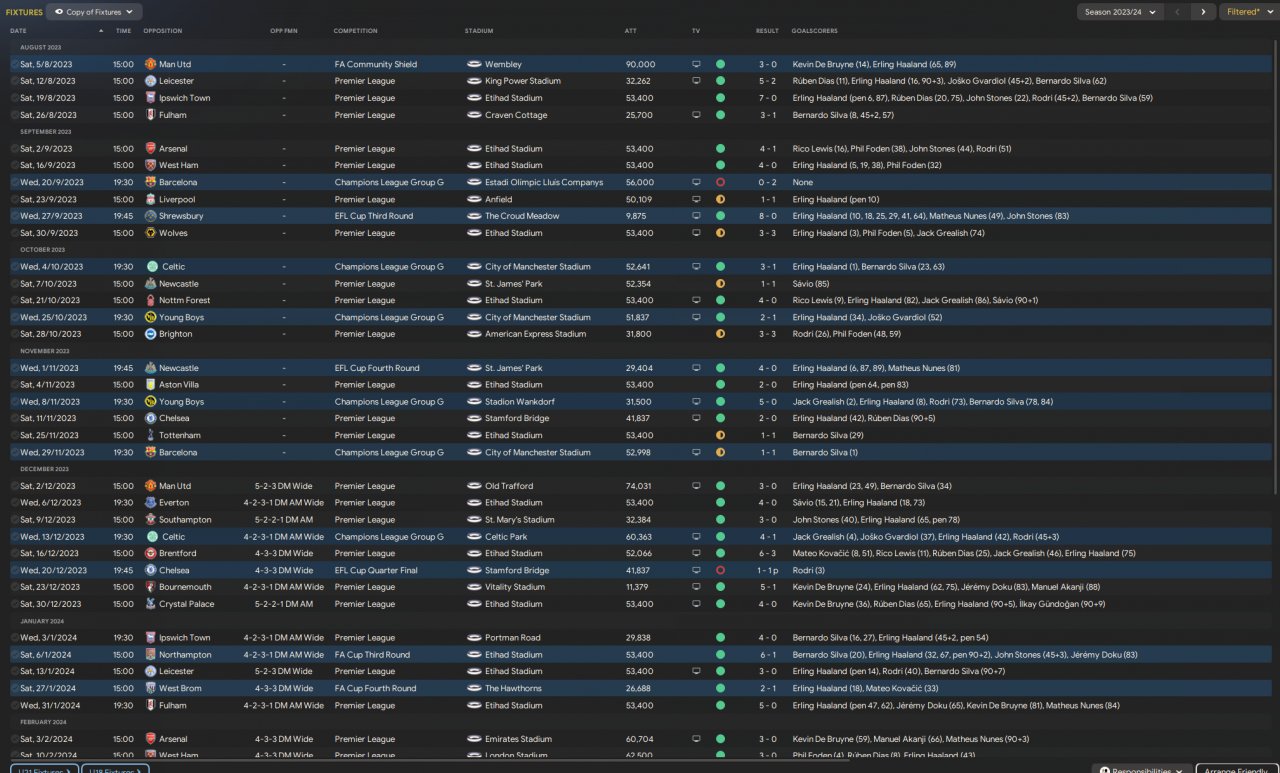Open the Copy of Fixtures view dropdown
This screenshot has width=1280, height=773.
click(95, 12)
